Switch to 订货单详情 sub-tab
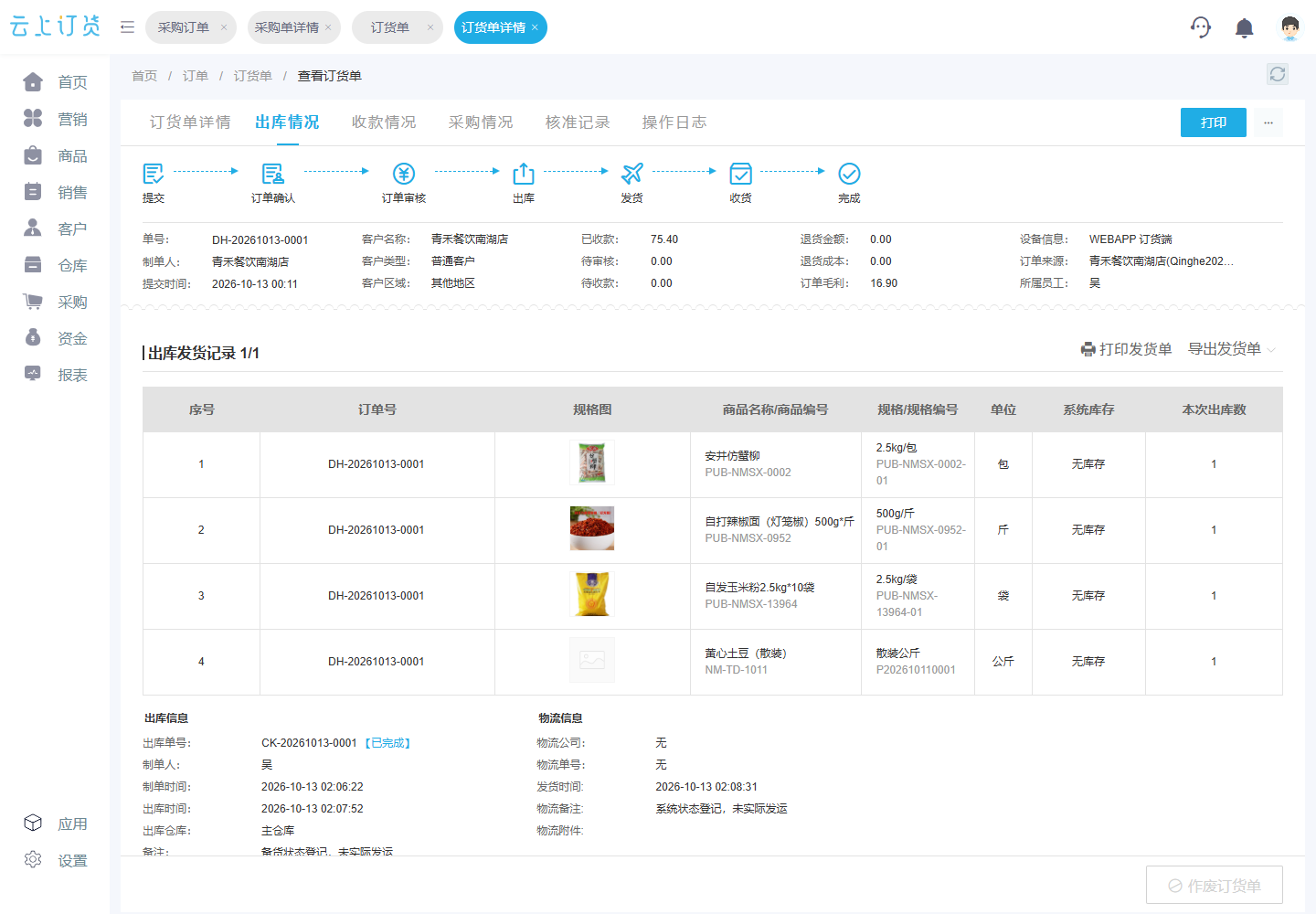Viewport: 1316px width, 914px height. pyautogui.click(x=190, y=122)
